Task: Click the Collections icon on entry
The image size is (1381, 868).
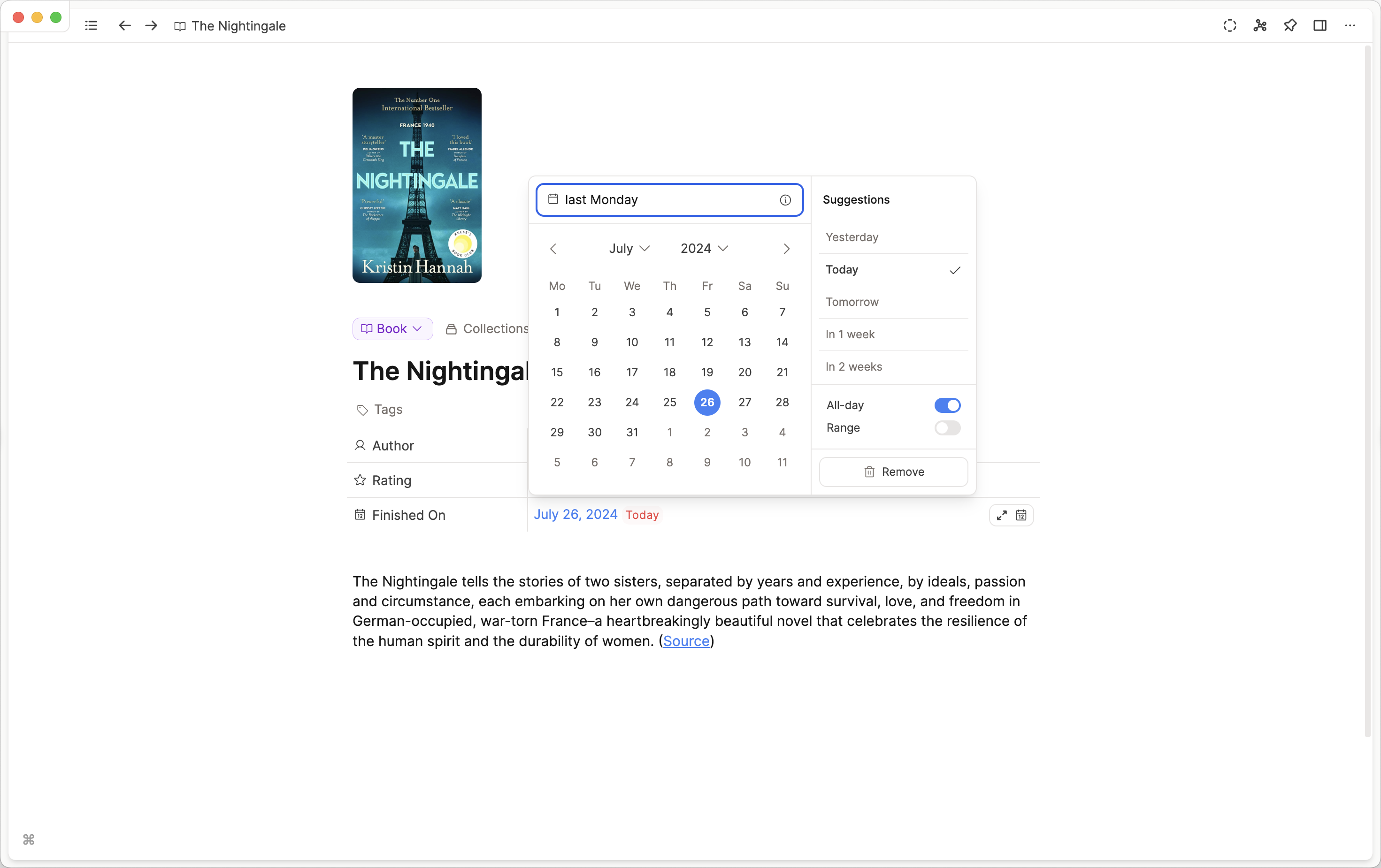Action: click(x=451, y=328)
